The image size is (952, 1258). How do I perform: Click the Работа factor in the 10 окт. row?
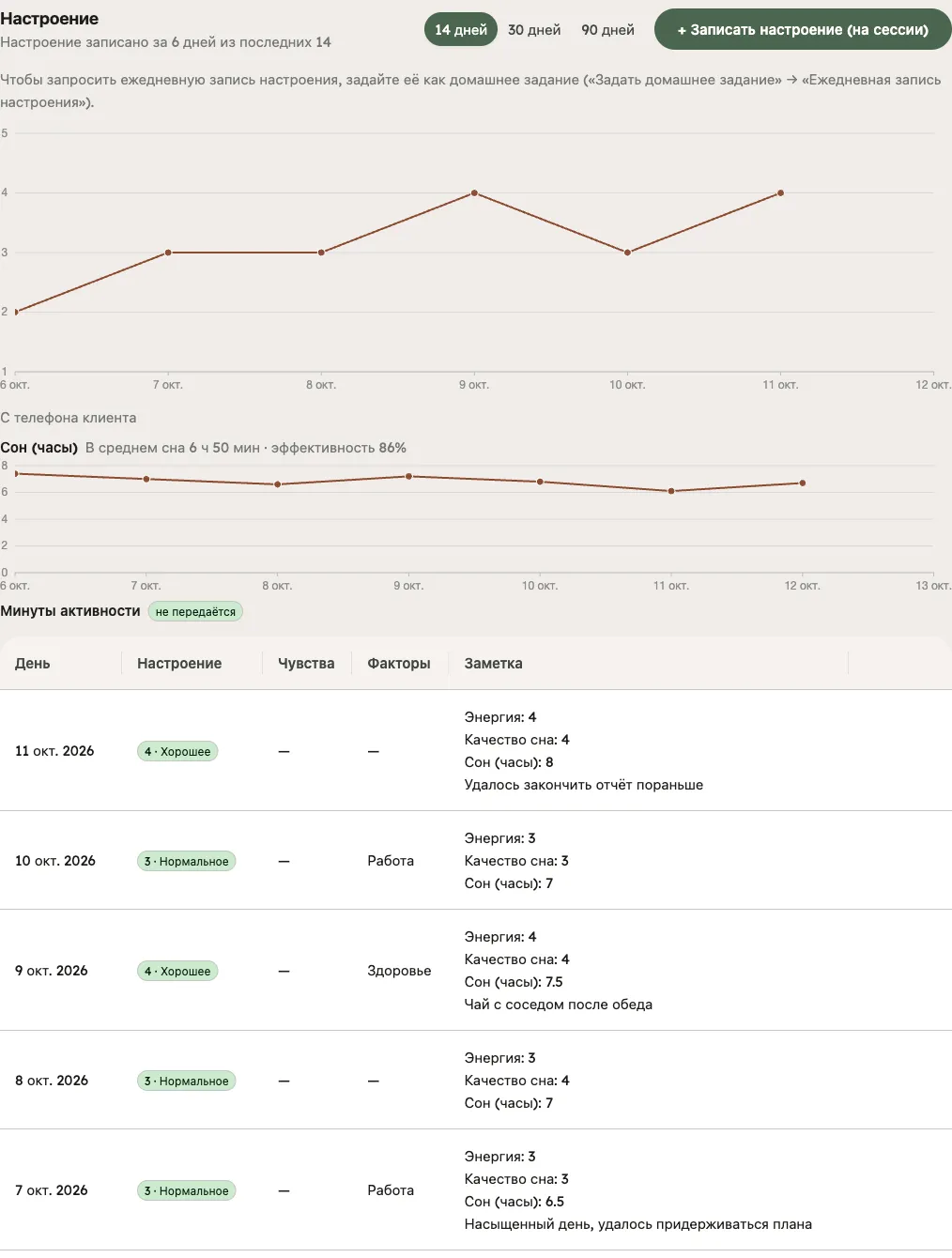pos(391,861)
